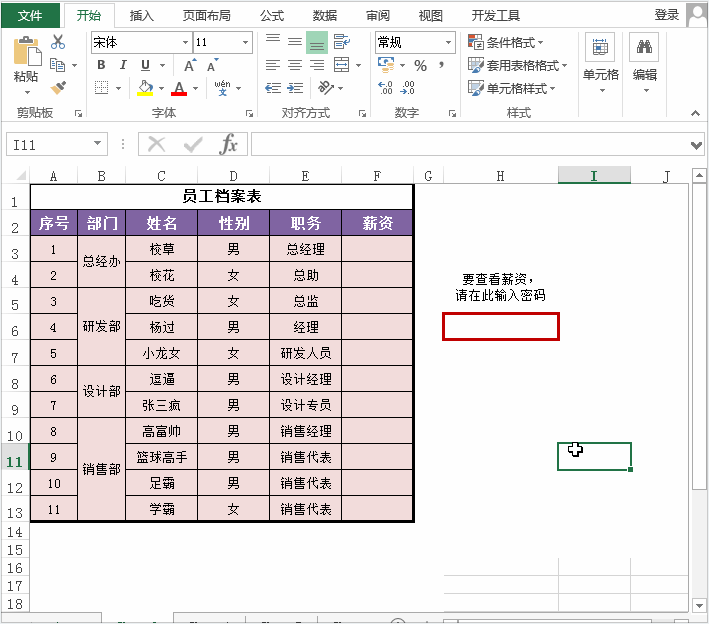Image resolution: width=709 pixels, height=624 pixels.
Task: Click 登录 Sign in
Action: coord(666,14)
